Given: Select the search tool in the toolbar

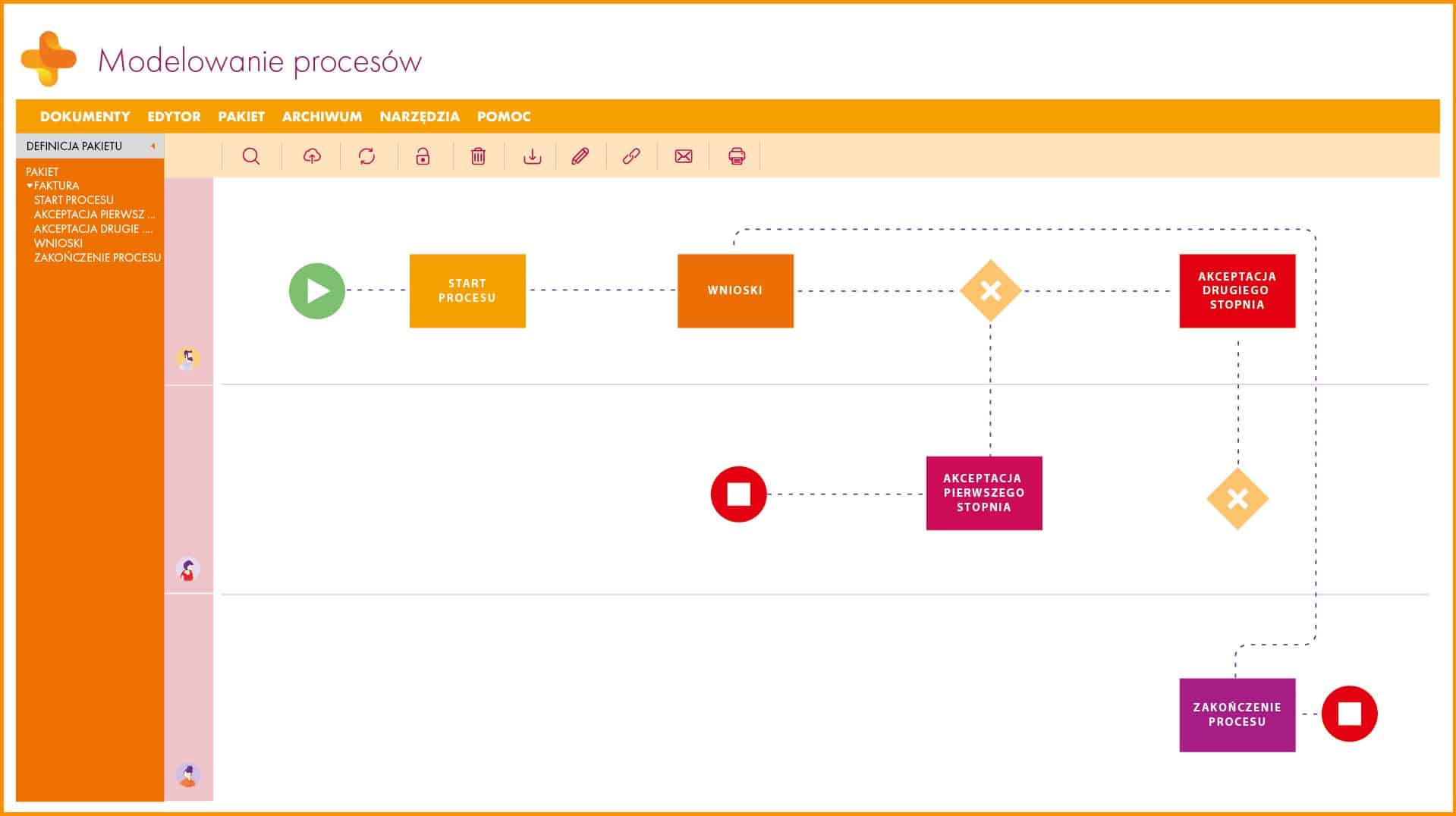Looking at the screenshot, I should [x=251, y=155].
